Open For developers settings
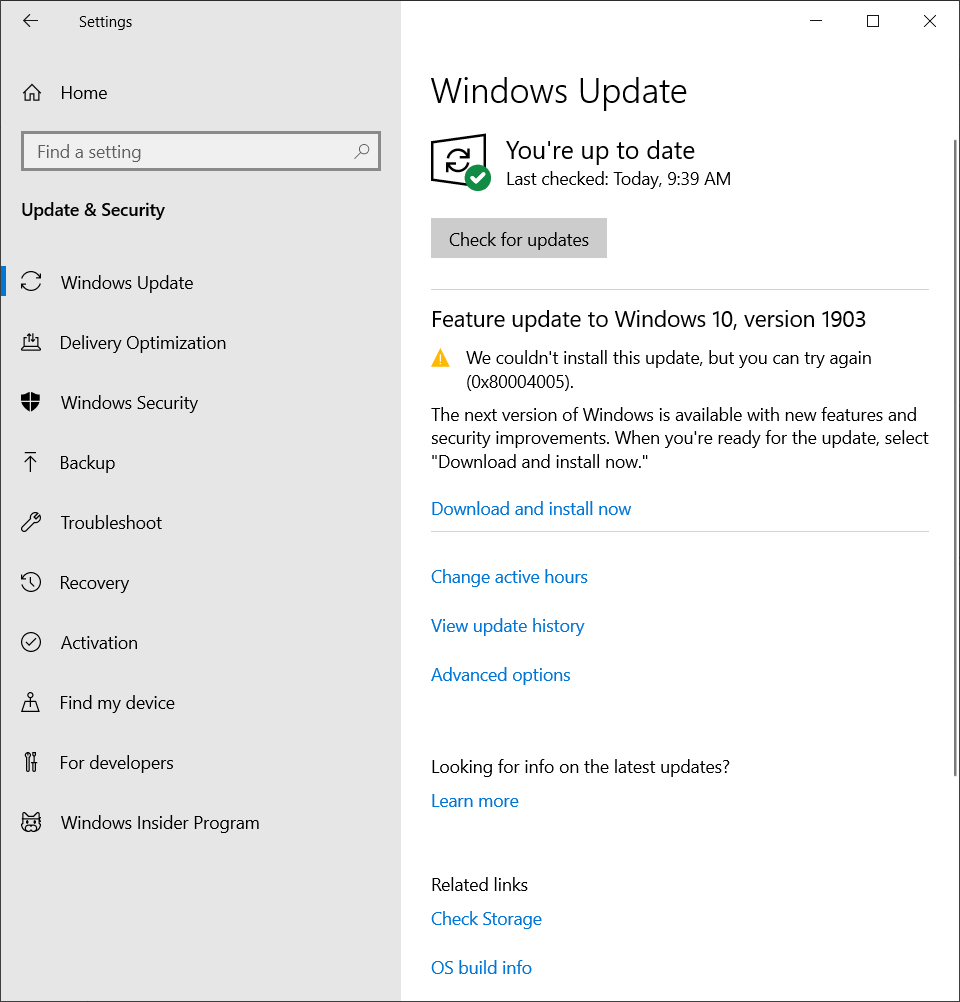The height and width of the screenshot is (1002, 960). 201,763
